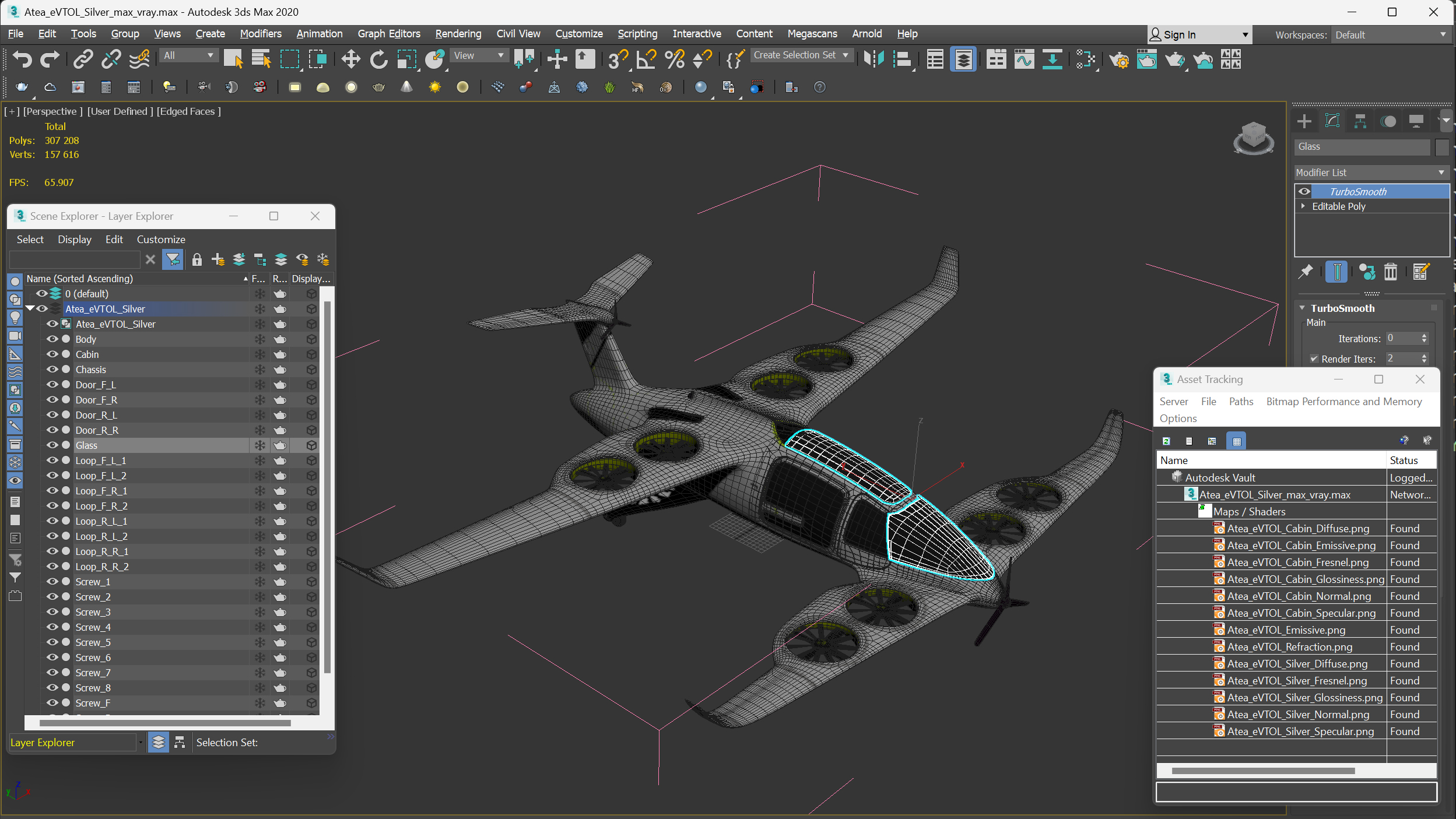Hide the 0 (default) layer eye

(41, 293)
